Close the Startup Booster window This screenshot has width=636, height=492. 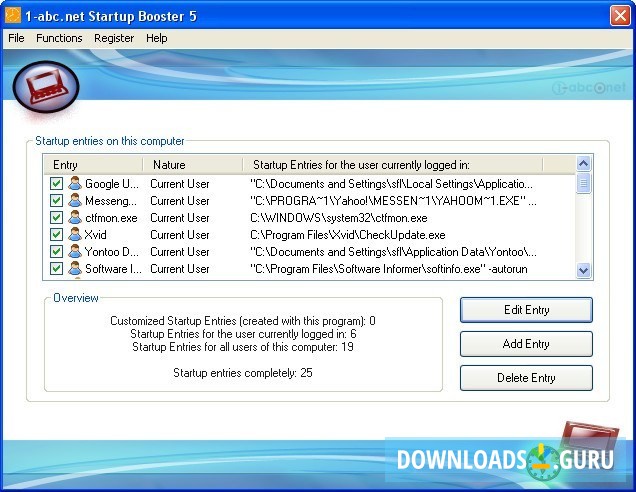pos(620,16)
